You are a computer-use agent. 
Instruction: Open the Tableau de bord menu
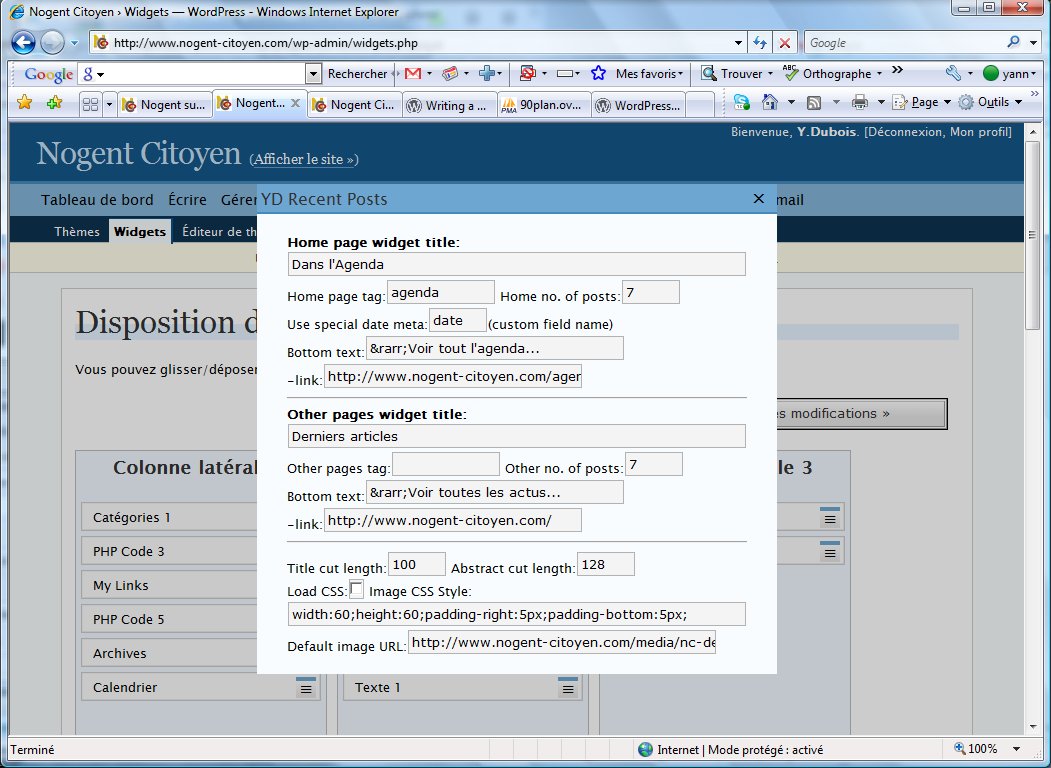tap(97, 200)
